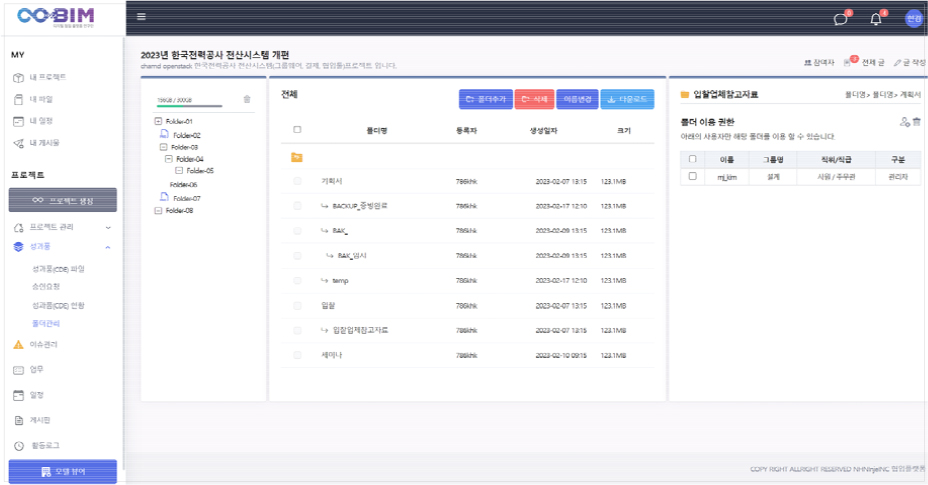Image resolution: width=928 pixels, height=485 pixels.
Task: Click the 성과품 layers icon
Action: (18, 247)
